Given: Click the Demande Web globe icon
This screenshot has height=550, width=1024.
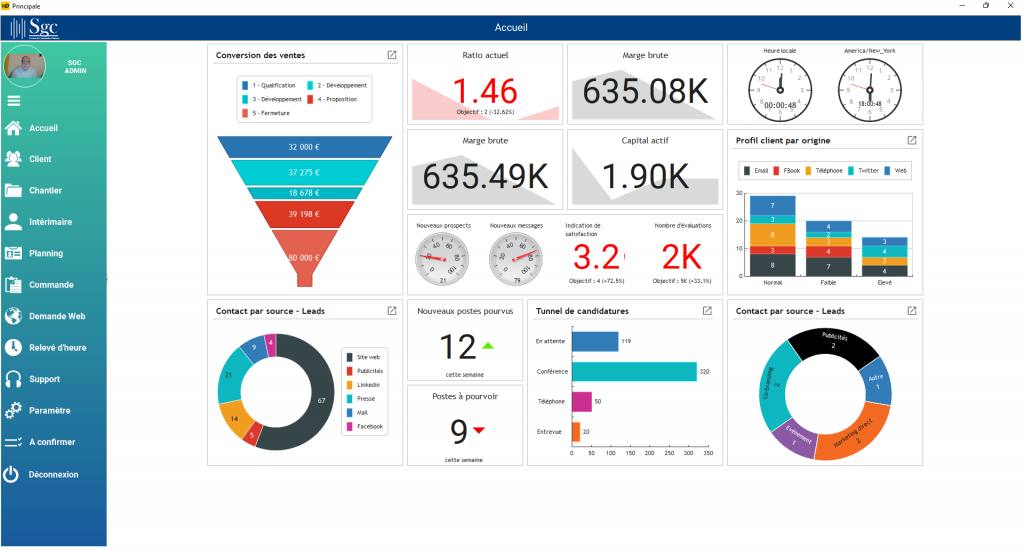Looking at the screenshot, I should (x=13, y=316).
